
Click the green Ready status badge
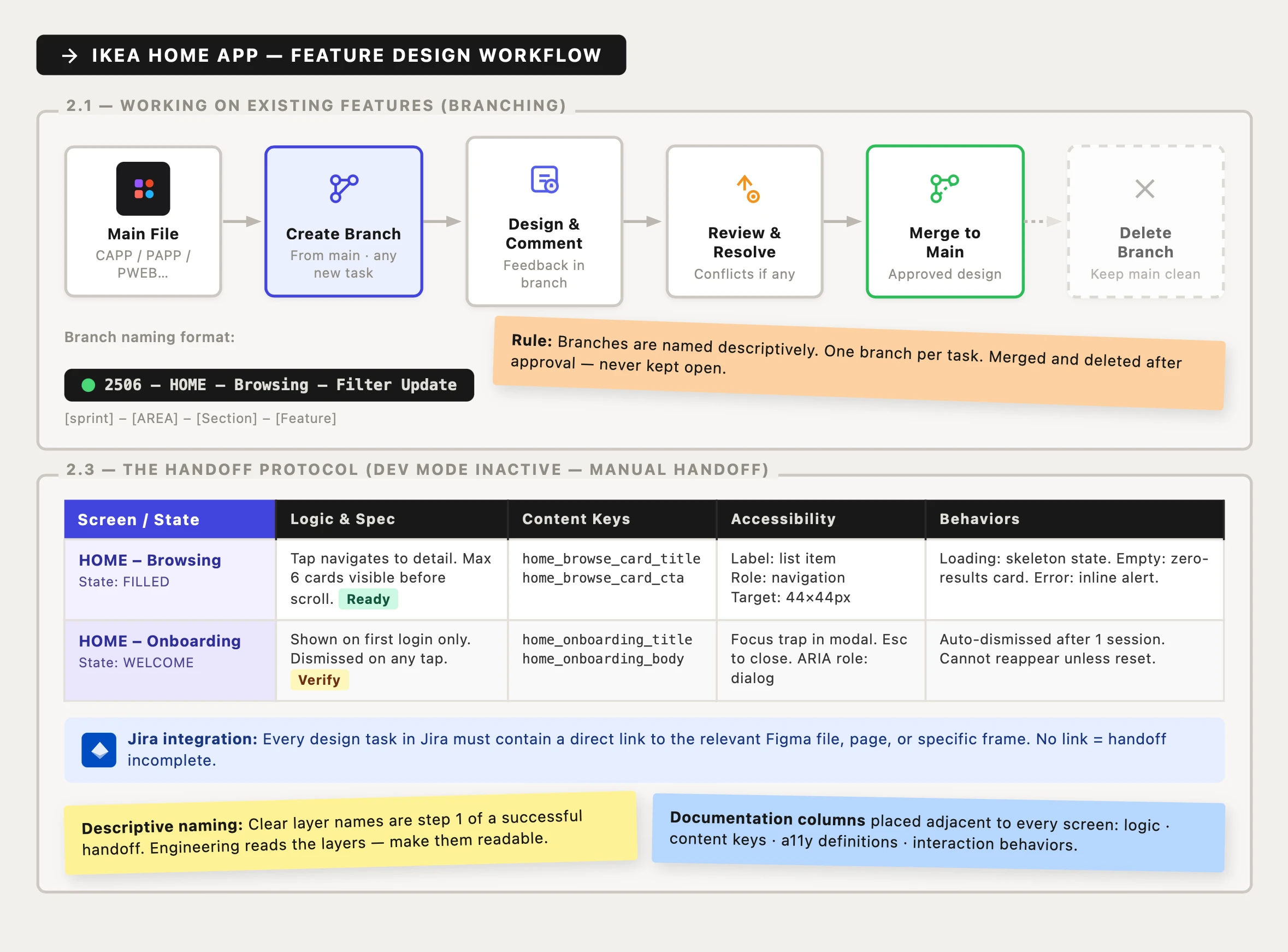click(368, 599)
